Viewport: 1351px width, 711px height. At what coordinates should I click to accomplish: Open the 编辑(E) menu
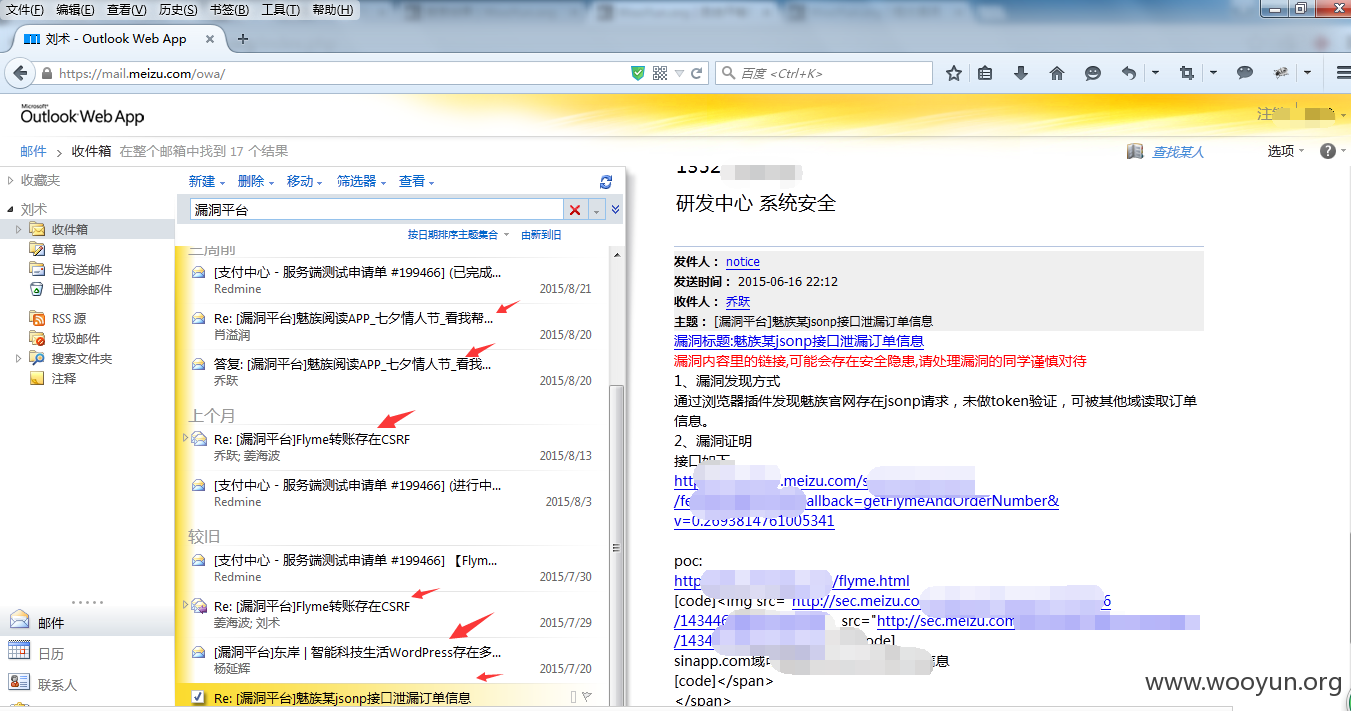[x=76, y=10]
